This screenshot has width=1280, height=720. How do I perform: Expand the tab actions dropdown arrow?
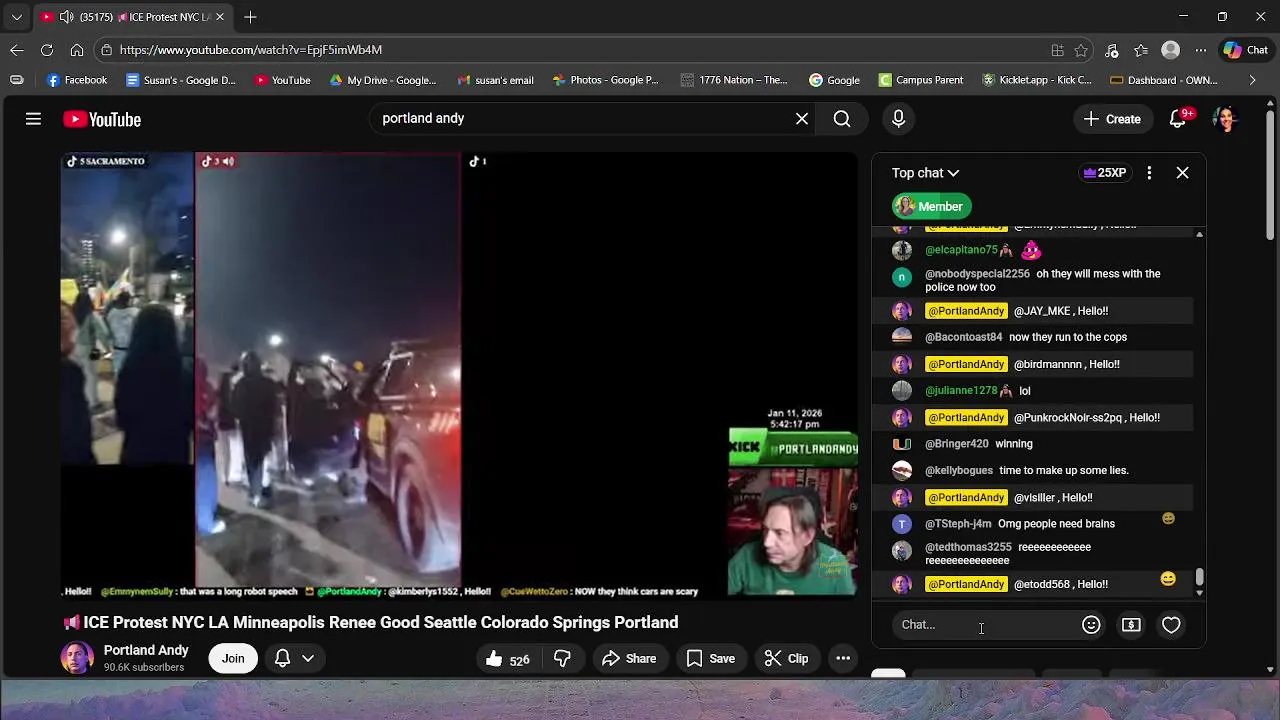(16, 17)
